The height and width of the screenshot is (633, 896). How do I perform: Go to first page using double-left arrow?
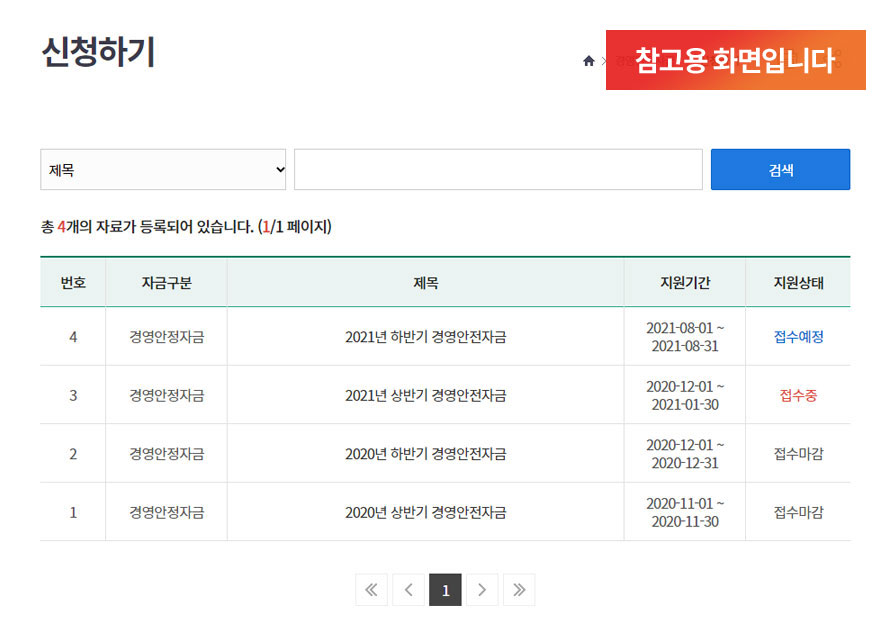click(371, 590)
